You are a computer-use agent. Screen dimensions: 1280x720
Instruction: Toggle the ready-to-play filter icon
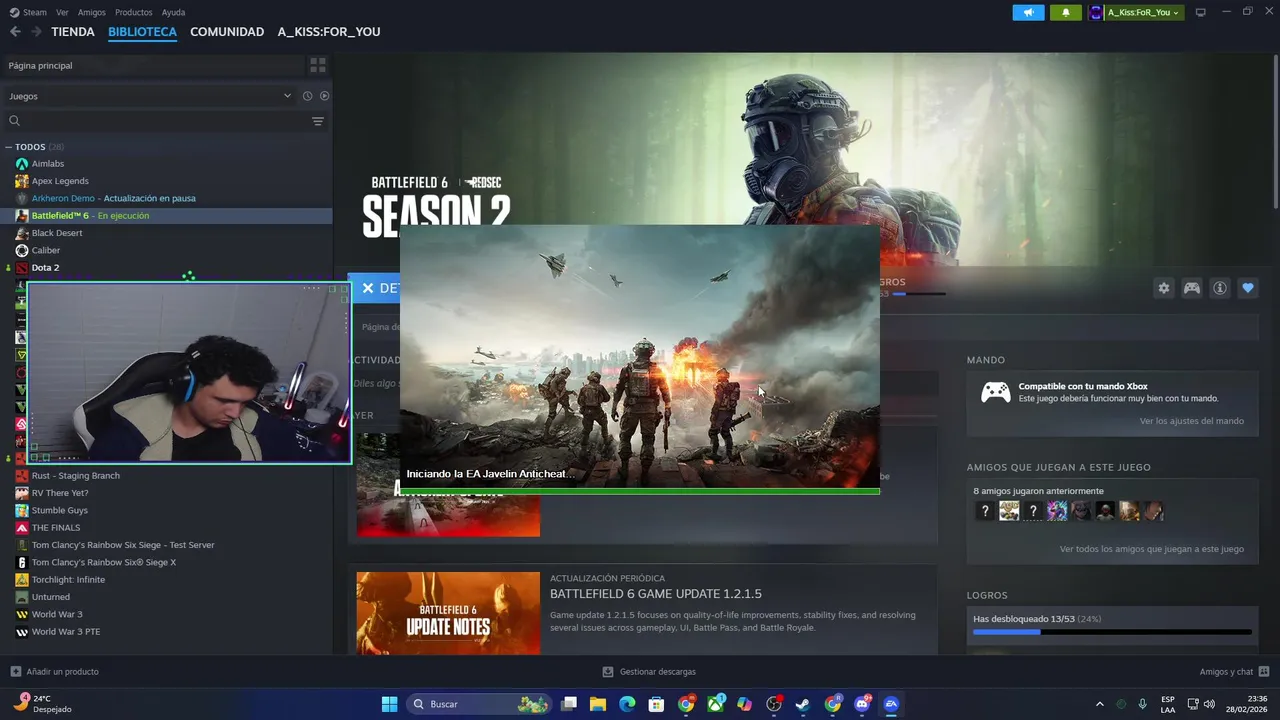pyautogui.click(x=324, y=96)
